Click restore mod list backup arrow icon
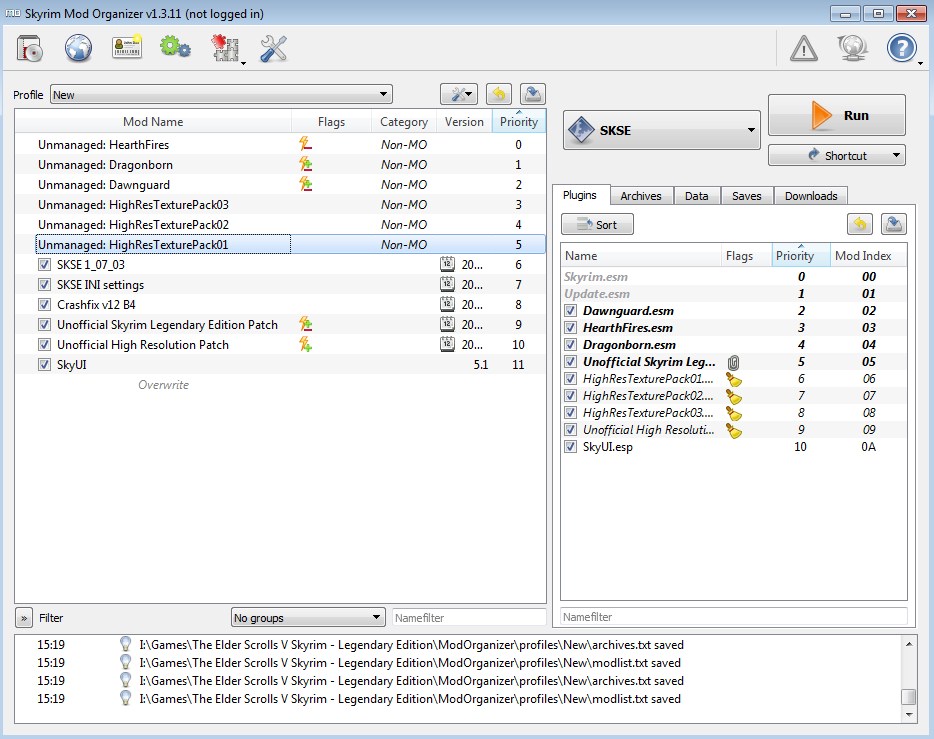 (x=499, y=94)
